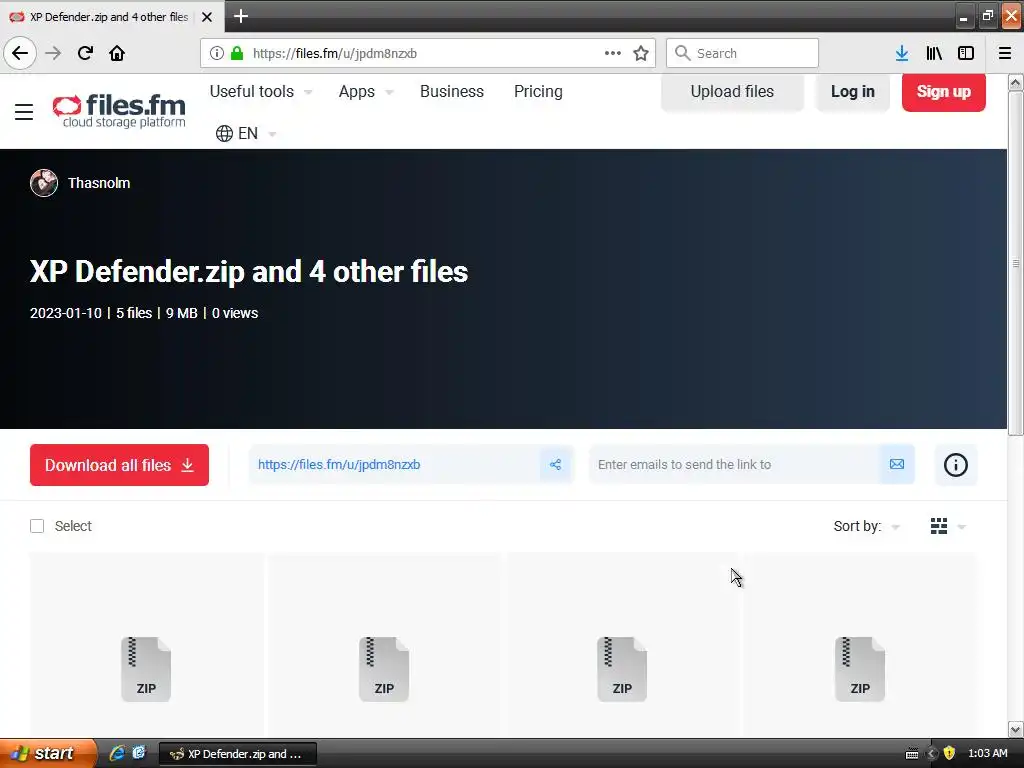Screen dimensions: 1024x768
Task: Open the fourth ZIP file thumbnail
Action: (860, 669)
